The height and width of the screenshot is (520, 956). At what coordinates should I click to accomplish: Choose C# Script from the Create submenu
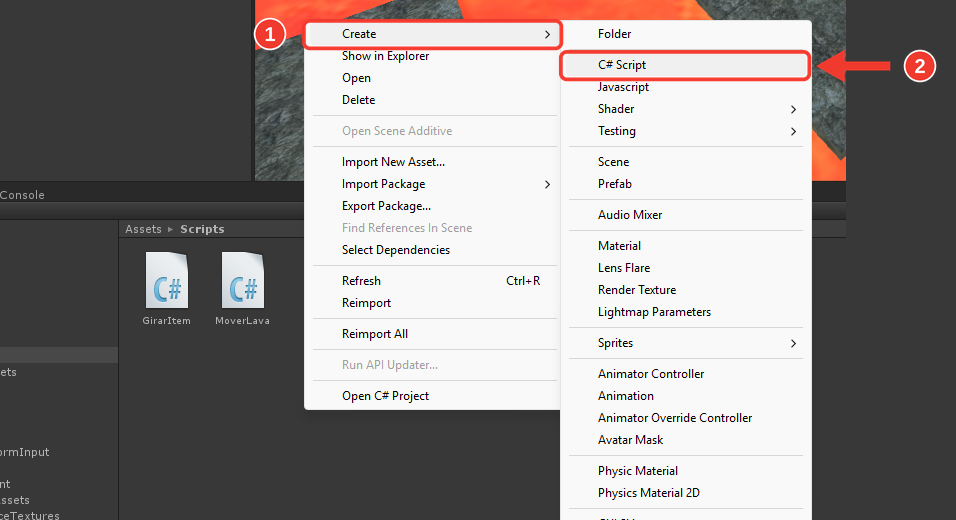click(x=685, y=65)
